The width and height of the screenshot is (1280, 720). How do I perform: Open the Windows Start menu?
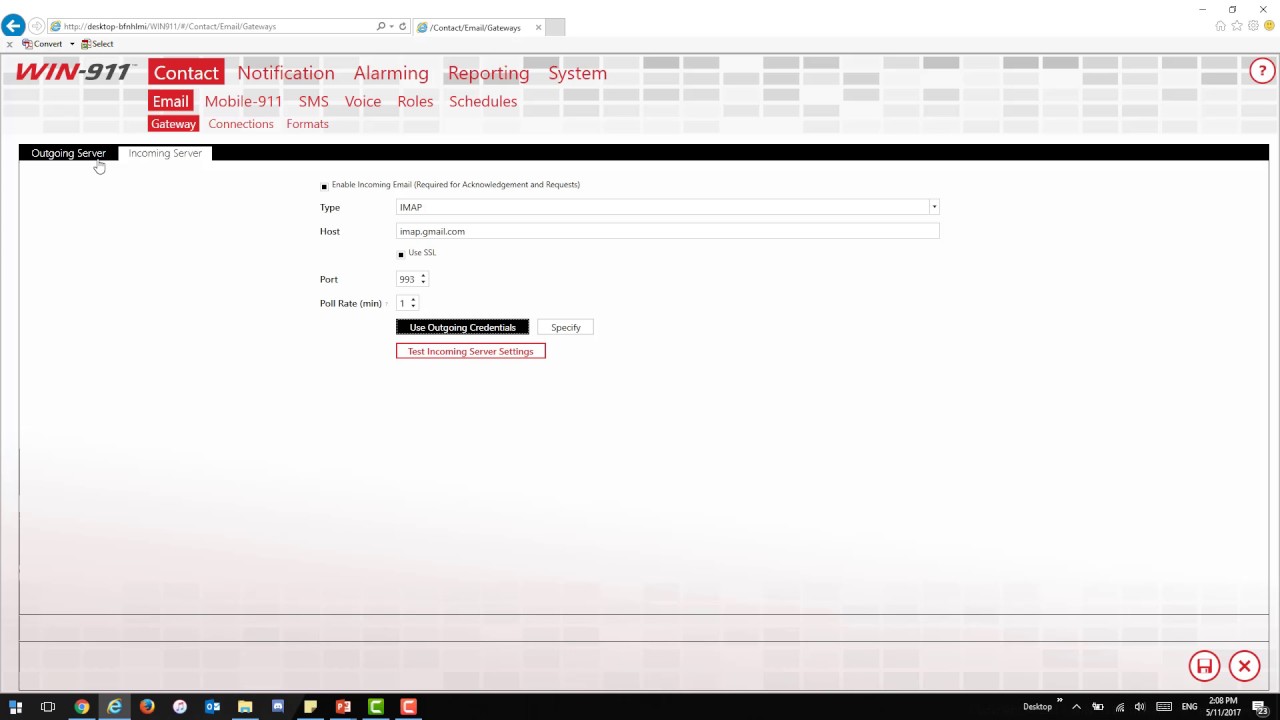coord(15,707)
